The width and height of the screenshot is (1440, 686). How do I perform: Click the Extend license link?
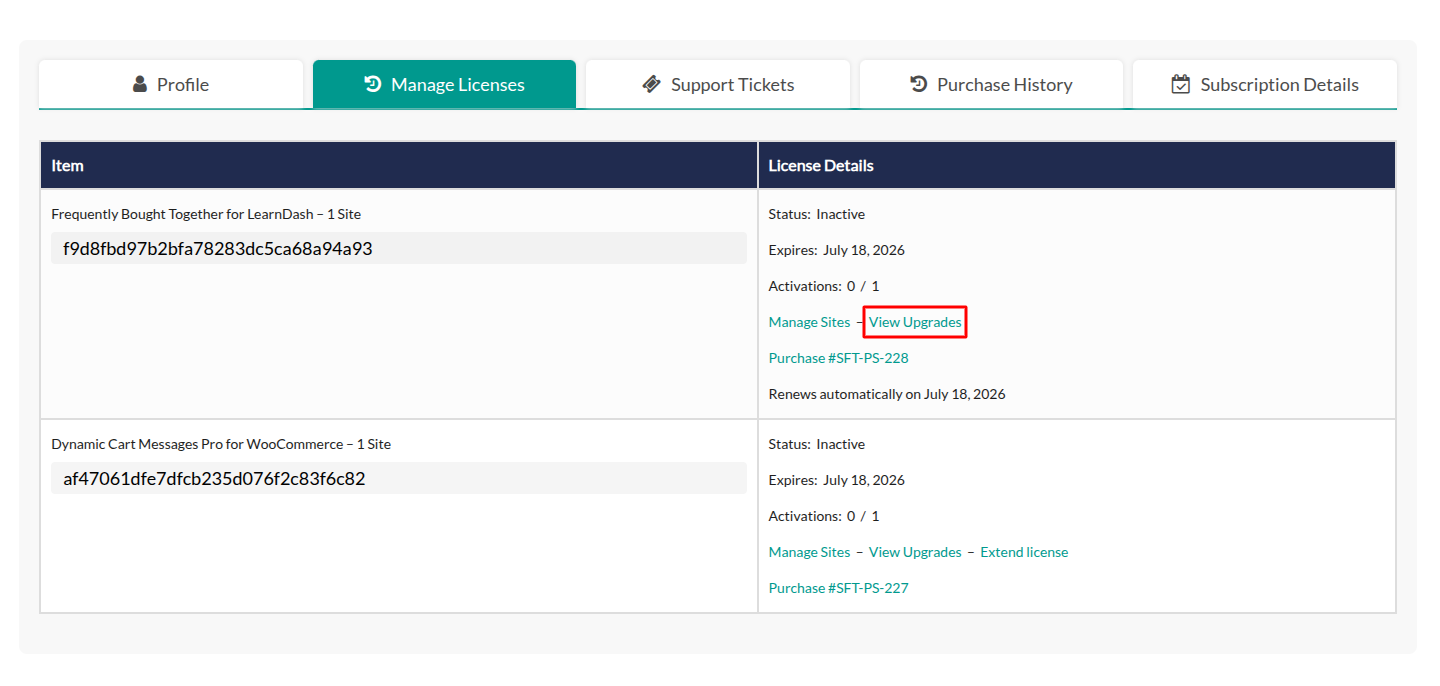[1024, 552]
